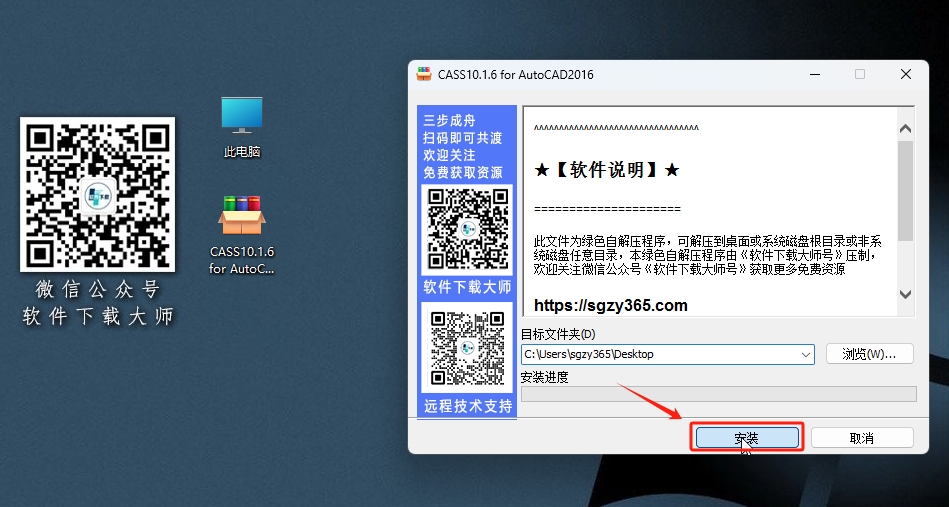Click the description box scrollbar thumb
The height and width of the screenshot is (507, 949).
905,191
